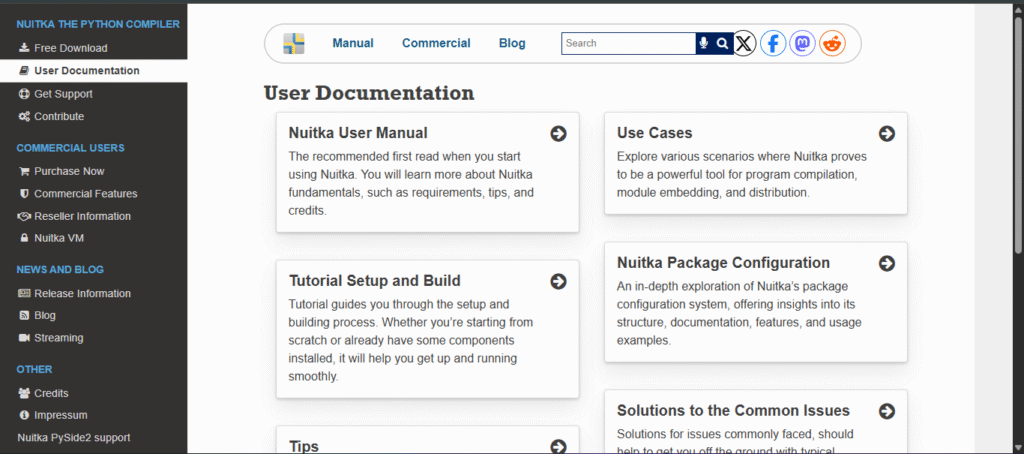
Task: Click the Nuitka Package Configuration title
Action: (x=724, y=263)
